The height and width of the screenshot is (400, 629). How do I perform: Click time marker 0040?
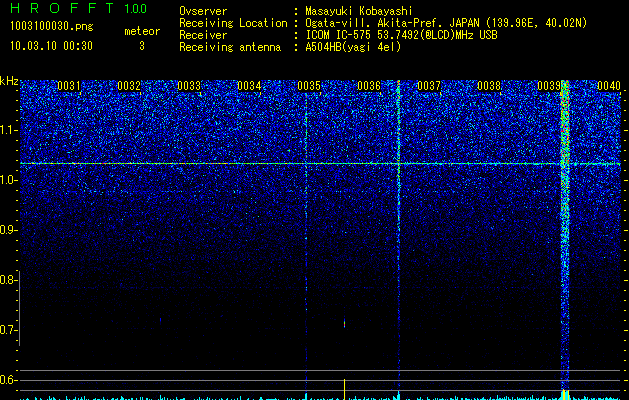pos(609,86)
